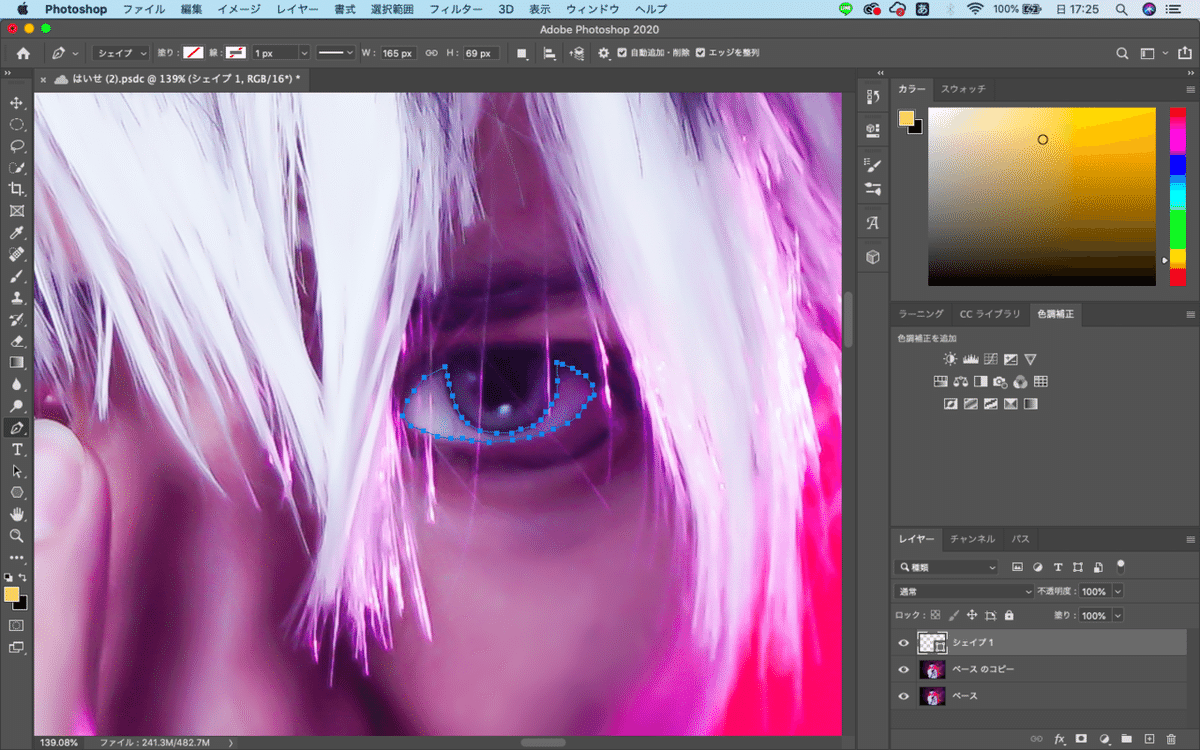Hide the ベース layer

[x=903, y=696]
